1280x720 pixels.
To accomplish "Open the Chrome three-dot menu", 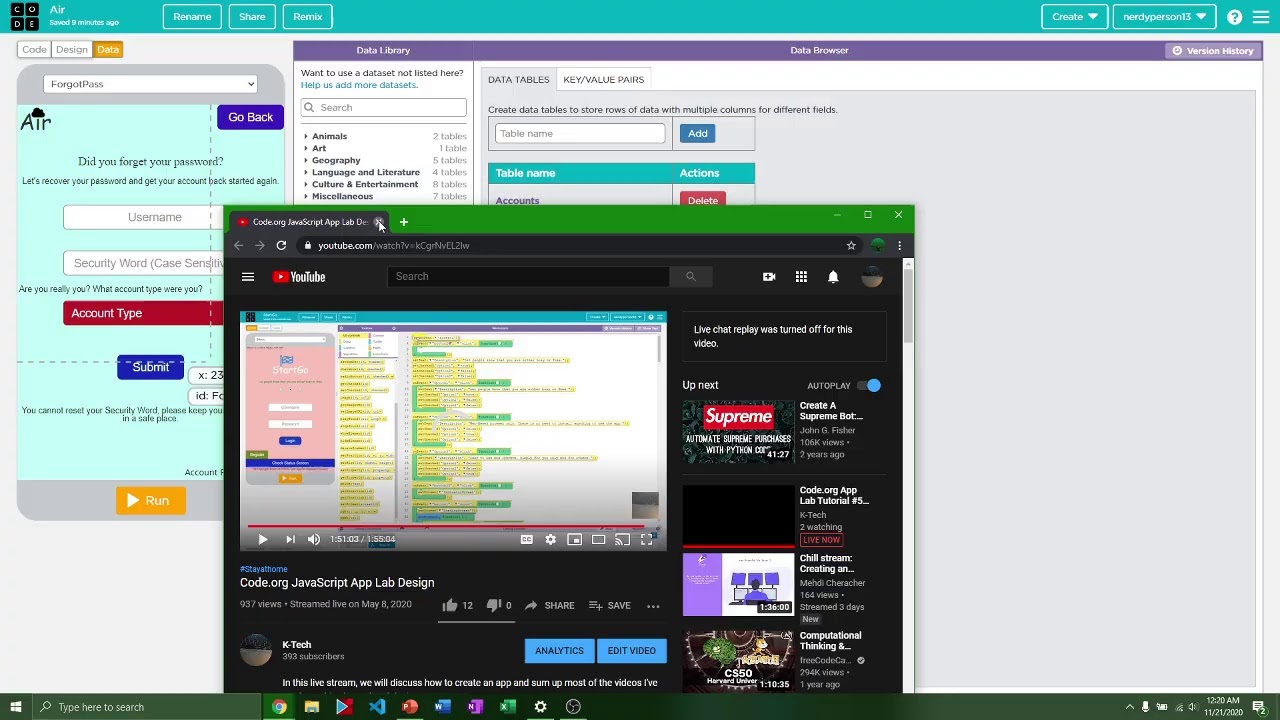I will pyautogui.click(x=899, y=245).
